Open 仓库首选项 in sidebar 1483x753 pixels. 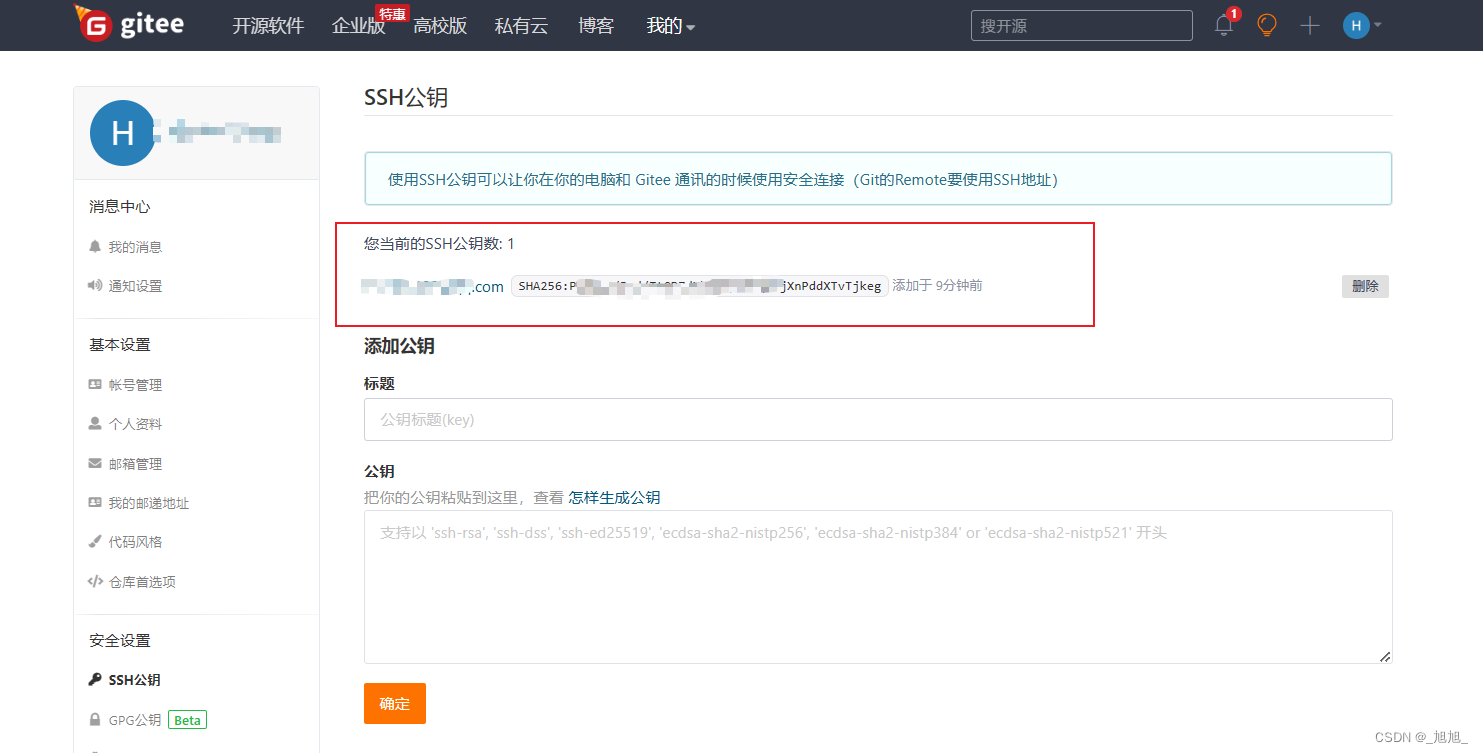142,582
